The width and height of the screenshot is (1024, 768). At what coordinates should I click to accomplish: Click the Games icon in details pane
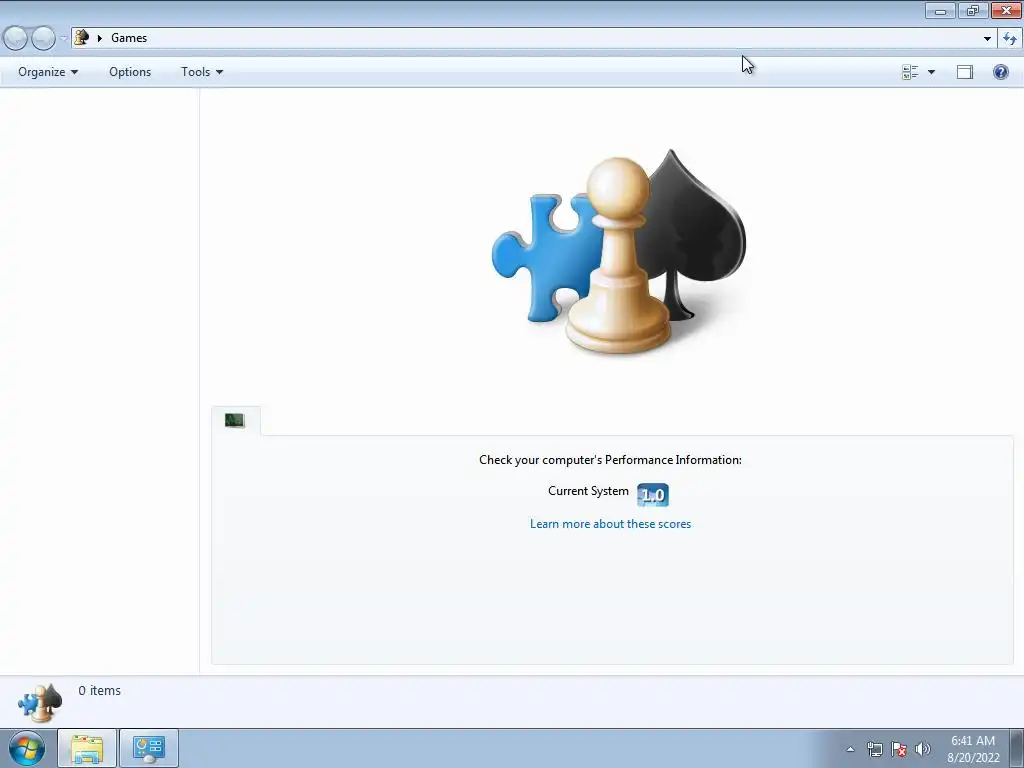tap(40, 702)
